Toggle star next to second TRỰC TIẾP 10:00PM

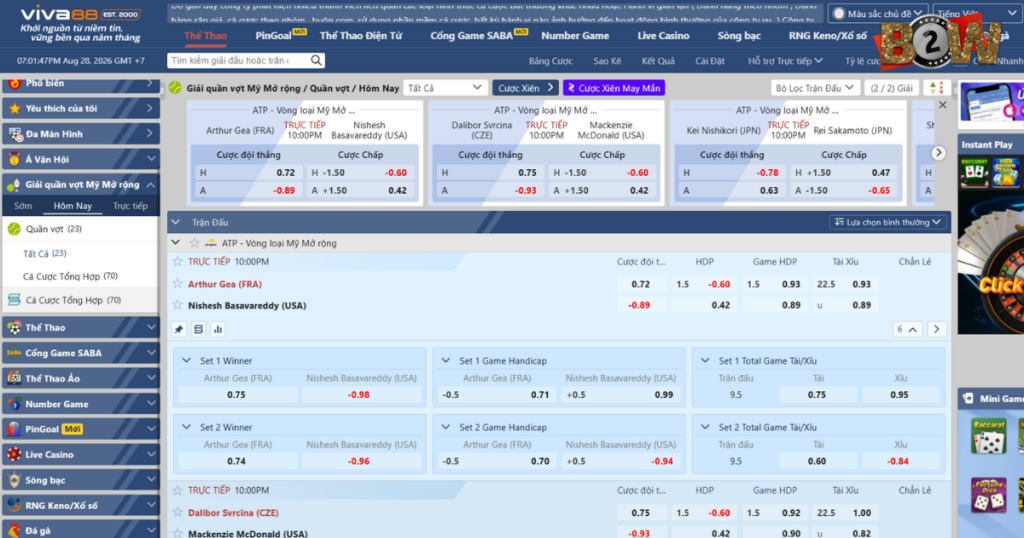click(x=178, y=490)
